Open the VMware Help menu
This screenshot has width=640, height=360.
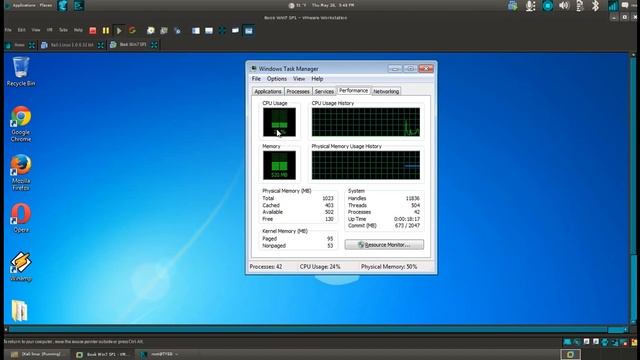(78, 30)
